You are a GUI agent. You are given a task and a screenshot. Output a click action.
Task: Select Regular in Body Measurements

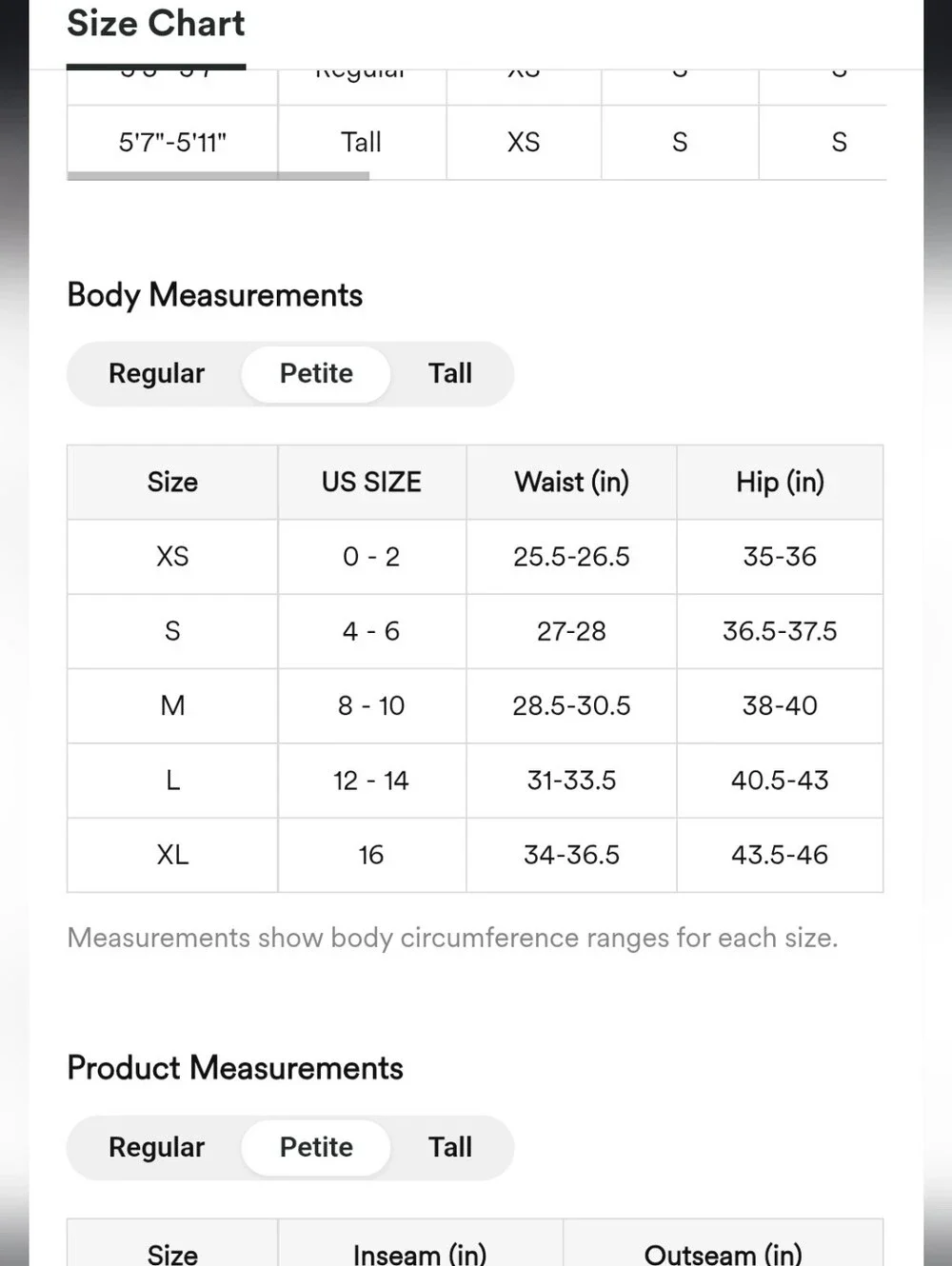tap(156, 373)
